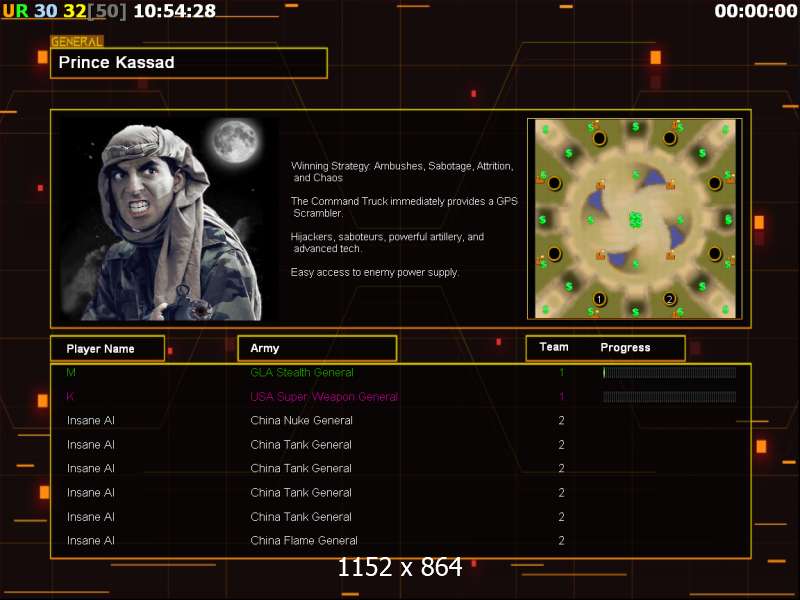800x600 pixels.
Task: Click the green cash pile at map center
Action: point(635,220)
